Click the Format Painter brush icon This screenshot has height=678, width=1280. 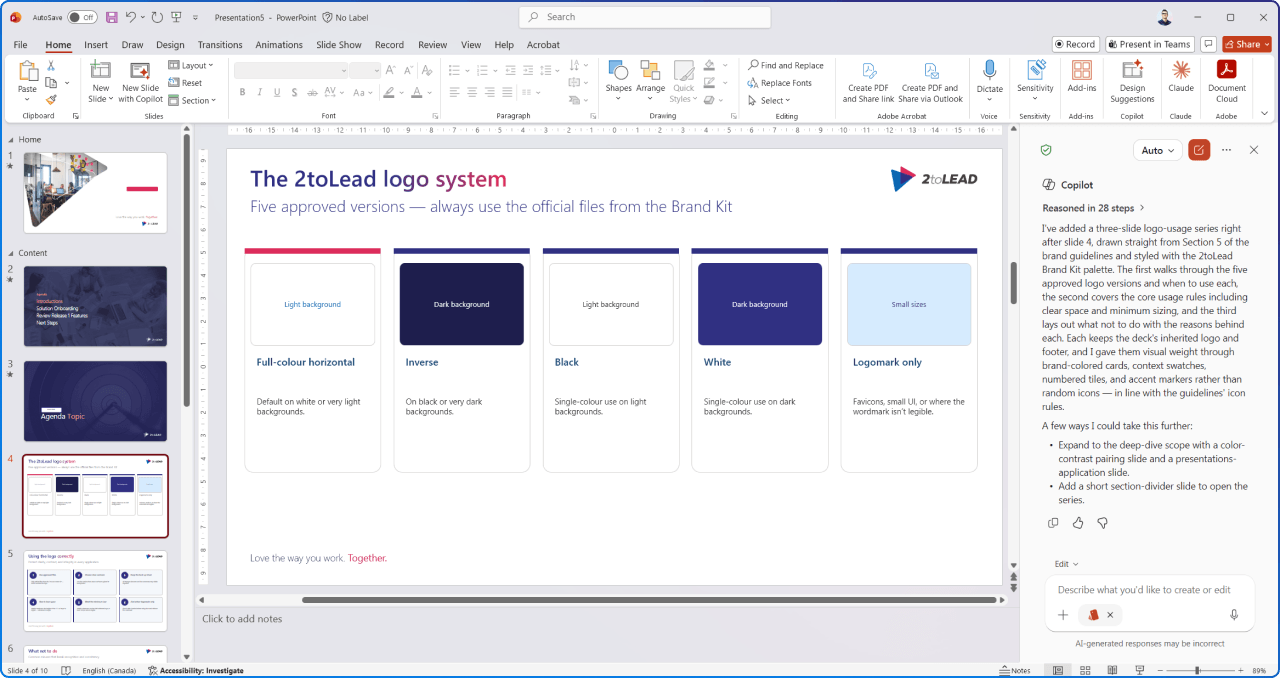(52, 99)
